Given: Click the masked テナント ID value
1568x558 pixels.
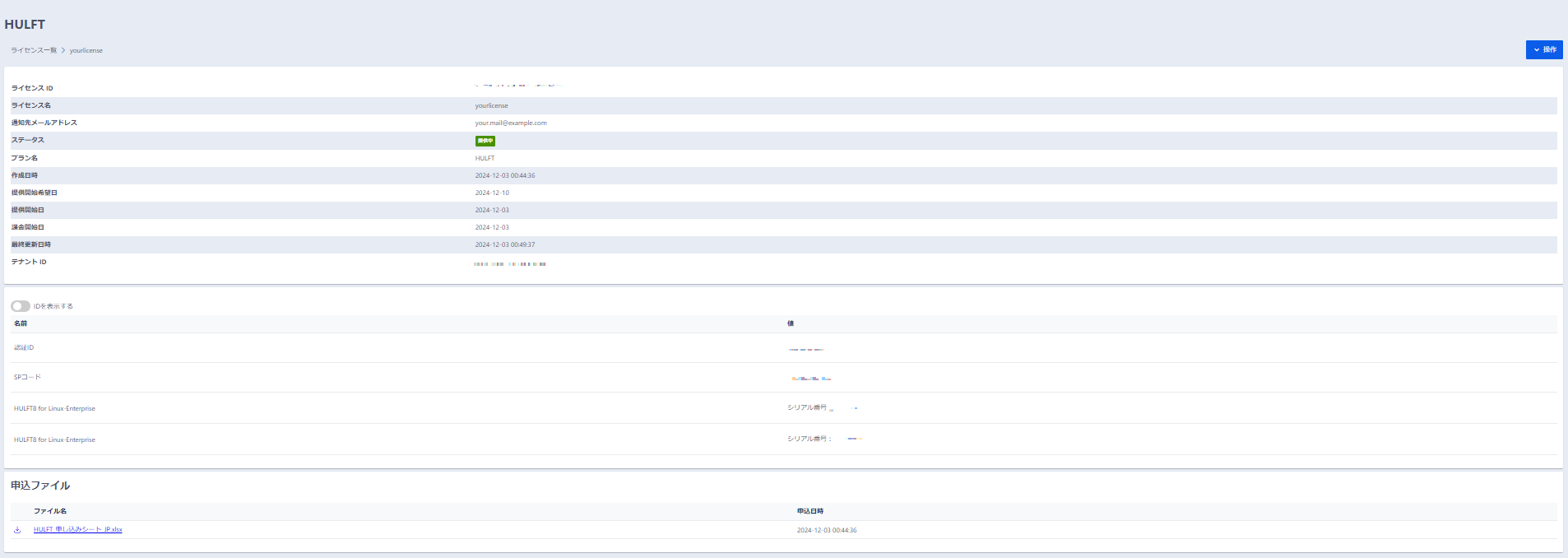Looking at the screenshot, I should click(510, 264).
